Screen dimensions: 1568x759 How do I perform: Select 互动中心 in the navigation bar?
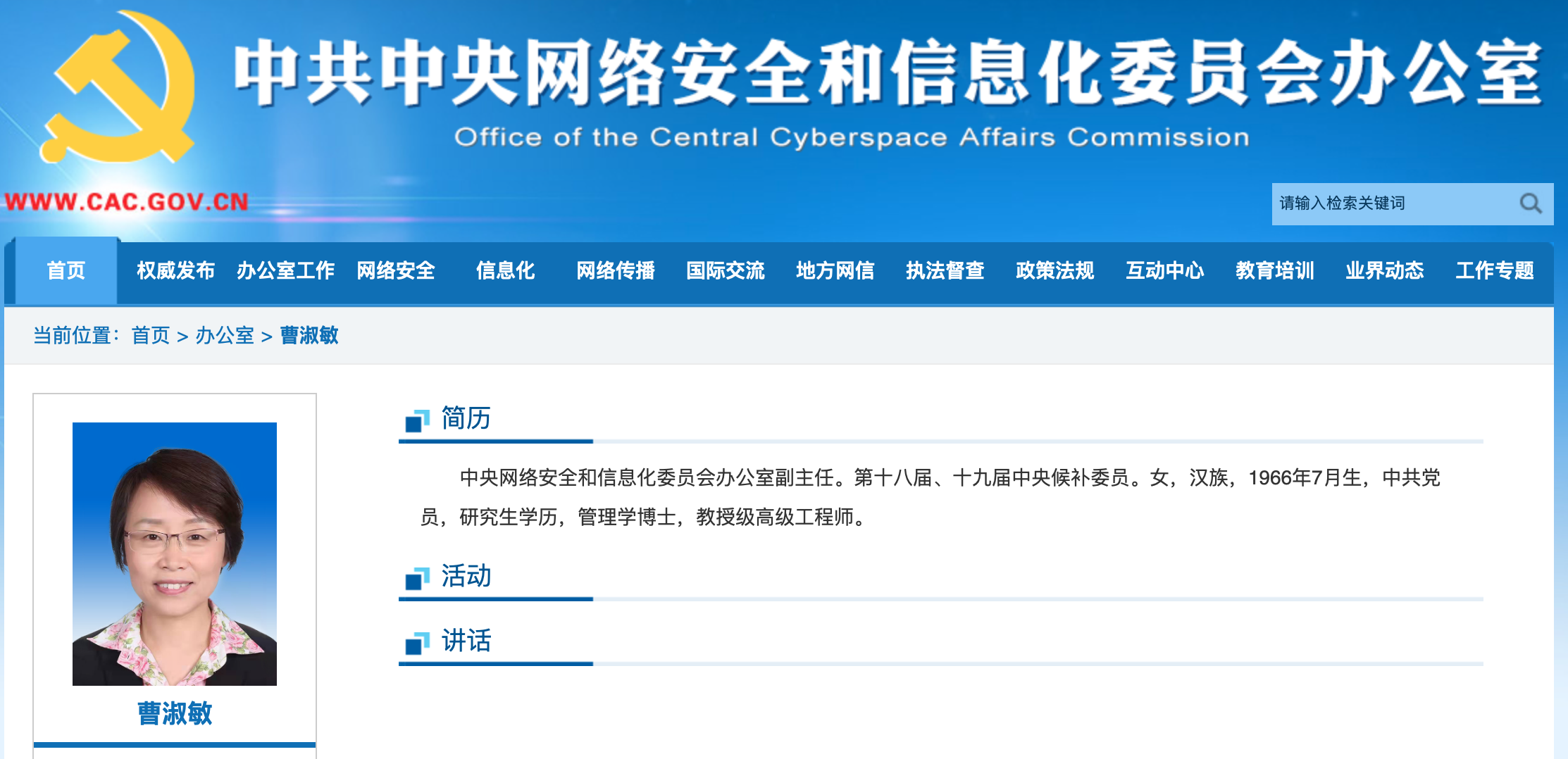(1164, 271)
